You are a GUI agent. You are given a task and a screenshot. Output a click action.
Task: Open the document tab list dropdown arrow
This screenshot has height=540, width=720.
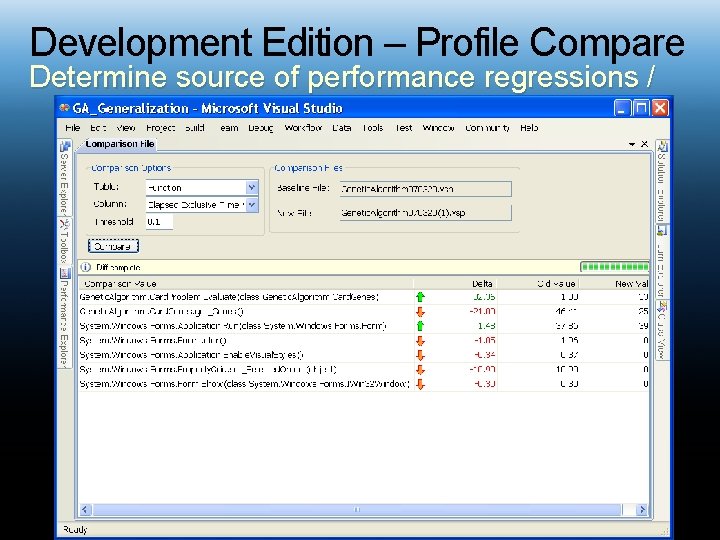click(632, 144)
